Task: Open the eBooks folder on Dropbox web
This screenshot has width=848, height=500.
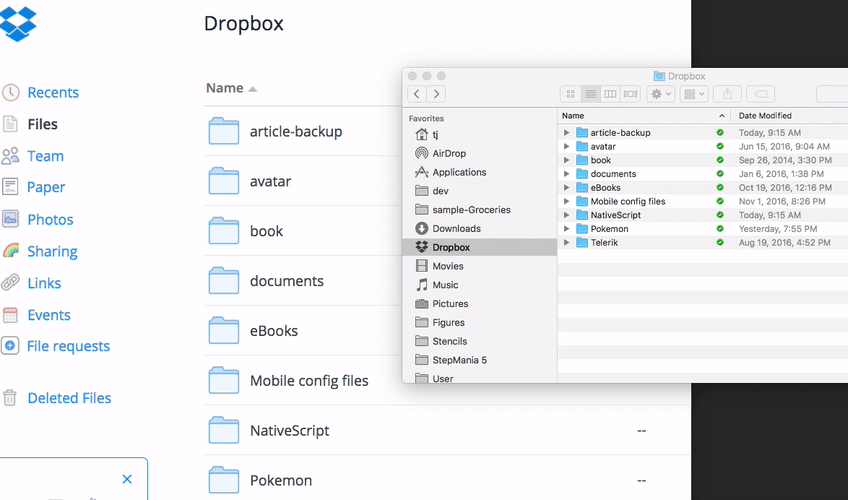Action: point(273,331)
